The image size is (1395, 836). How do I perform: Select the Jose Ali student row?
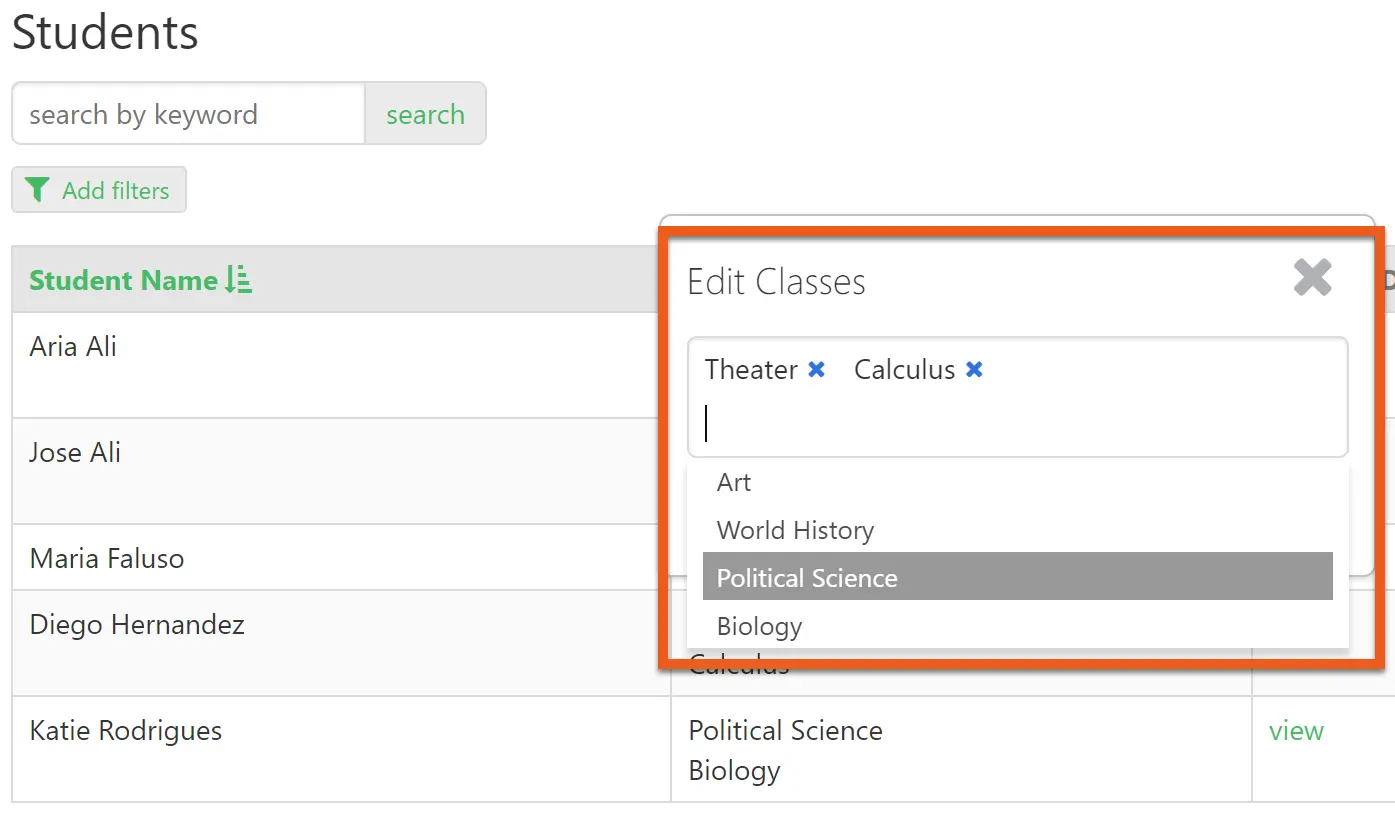click(75, 452)
